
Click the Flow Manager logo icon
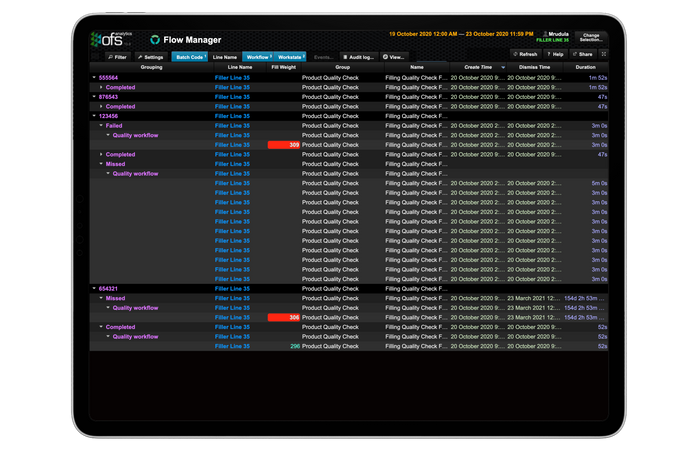tap(155, 39)
